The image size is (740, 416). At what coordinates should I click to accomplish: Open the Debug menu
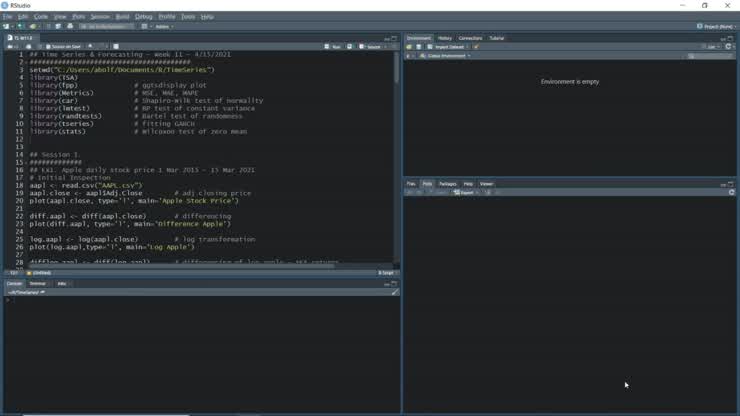coord(143,17)
